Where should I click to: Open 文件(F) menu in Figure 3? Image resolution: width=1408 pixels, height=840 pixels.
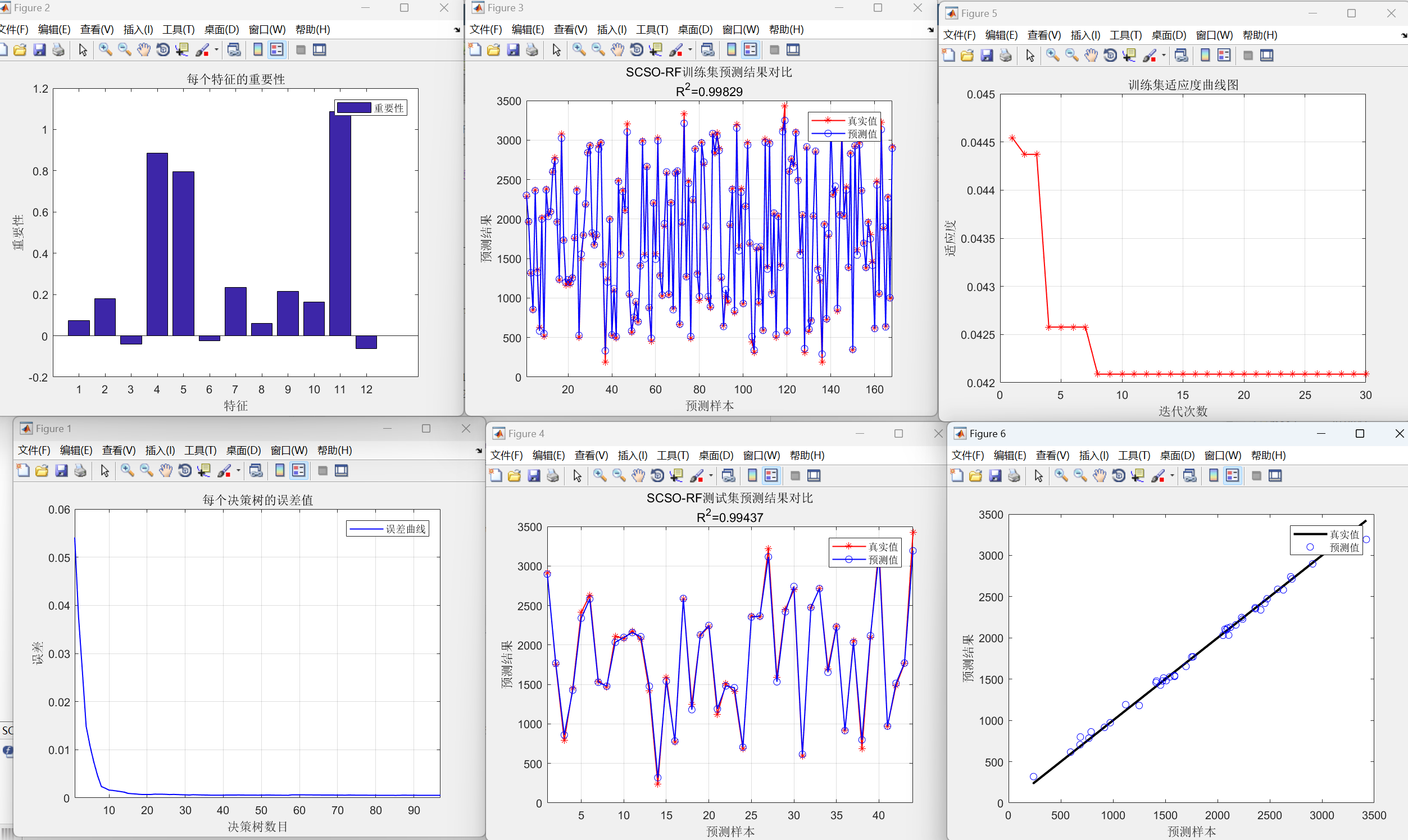485,29
